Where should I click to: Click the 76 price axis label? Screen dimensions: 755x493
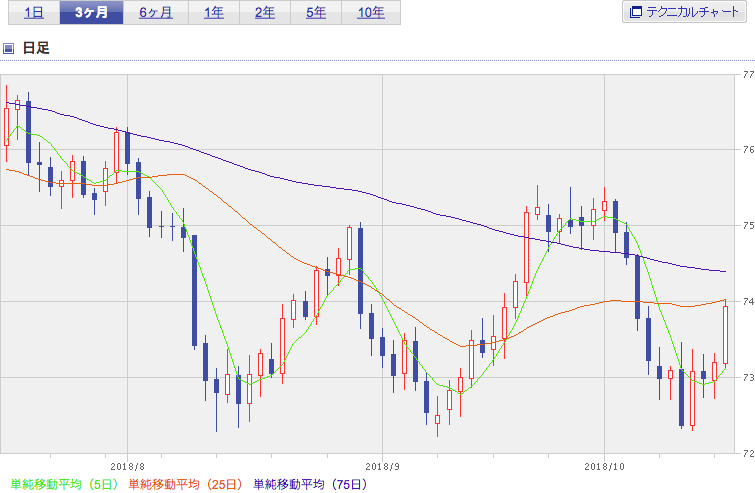click(748, 150)
